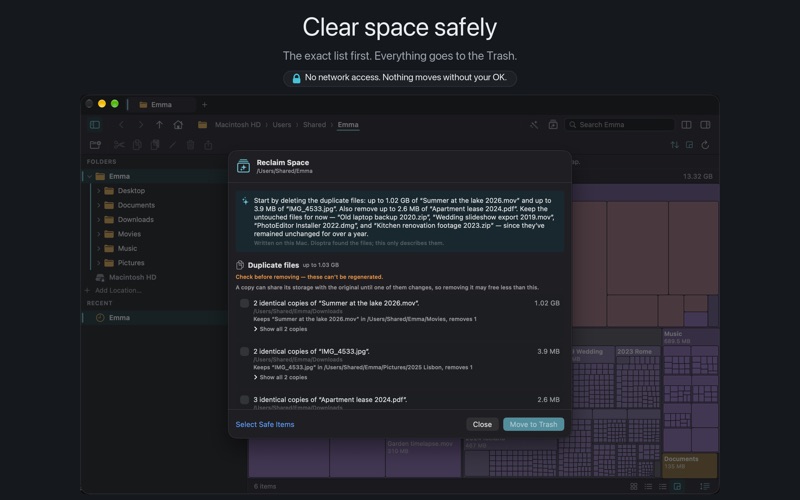Expand the Documents folder chevron
800x500 pixels.
click(98, 205)
